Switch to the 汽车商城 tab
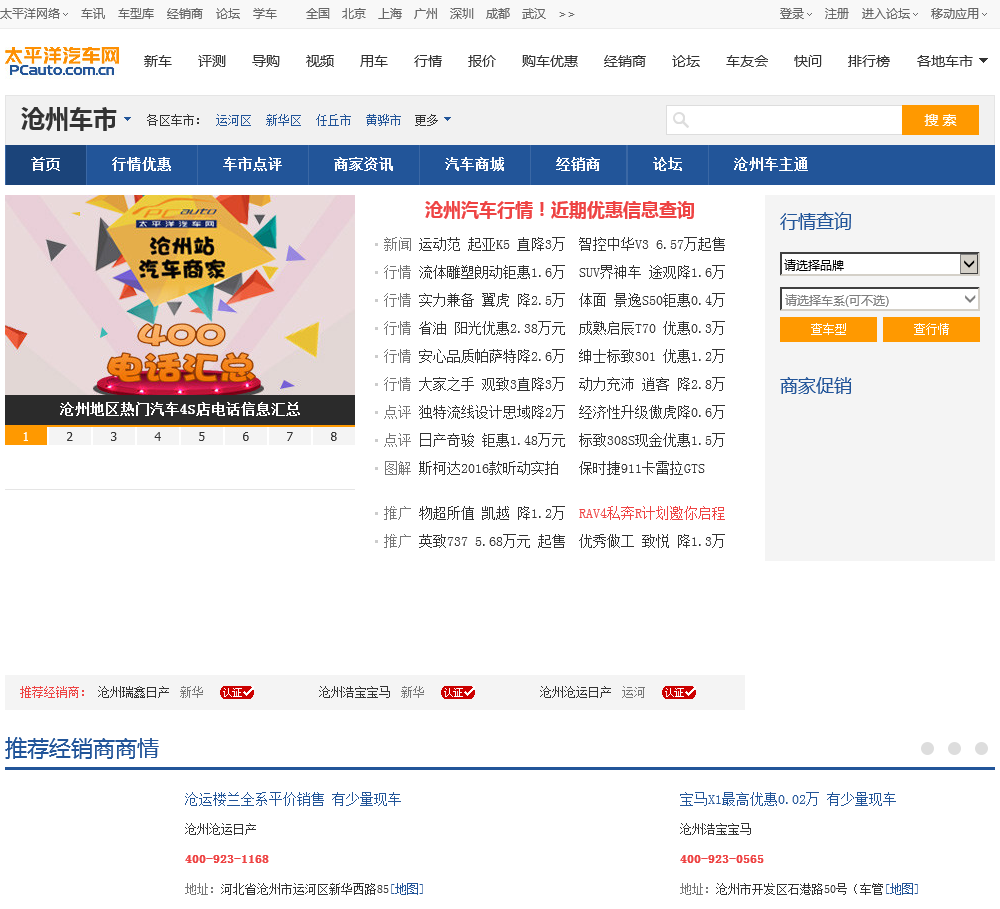 point(474,165)
